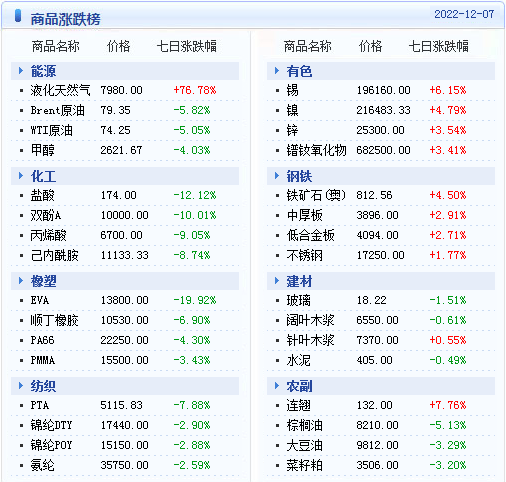Open the 化工 category heading
506x482 pixels.
[43, 176]
